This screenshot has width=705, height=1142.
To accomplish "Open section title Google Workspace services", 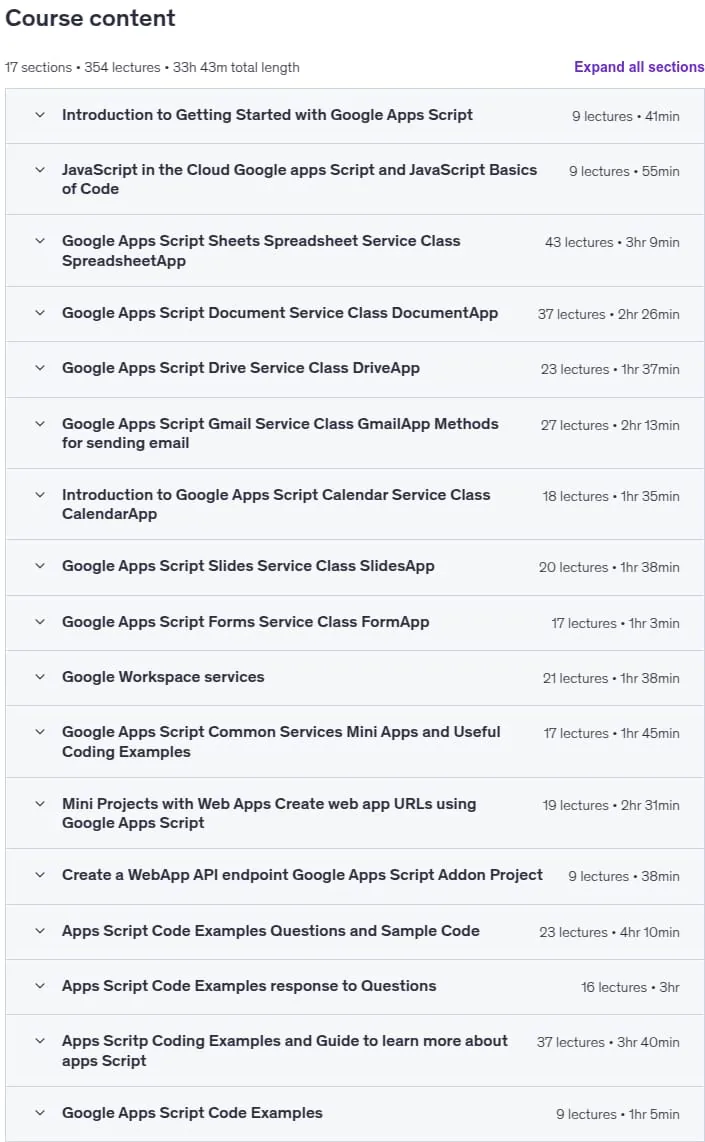I will point(163,677).
